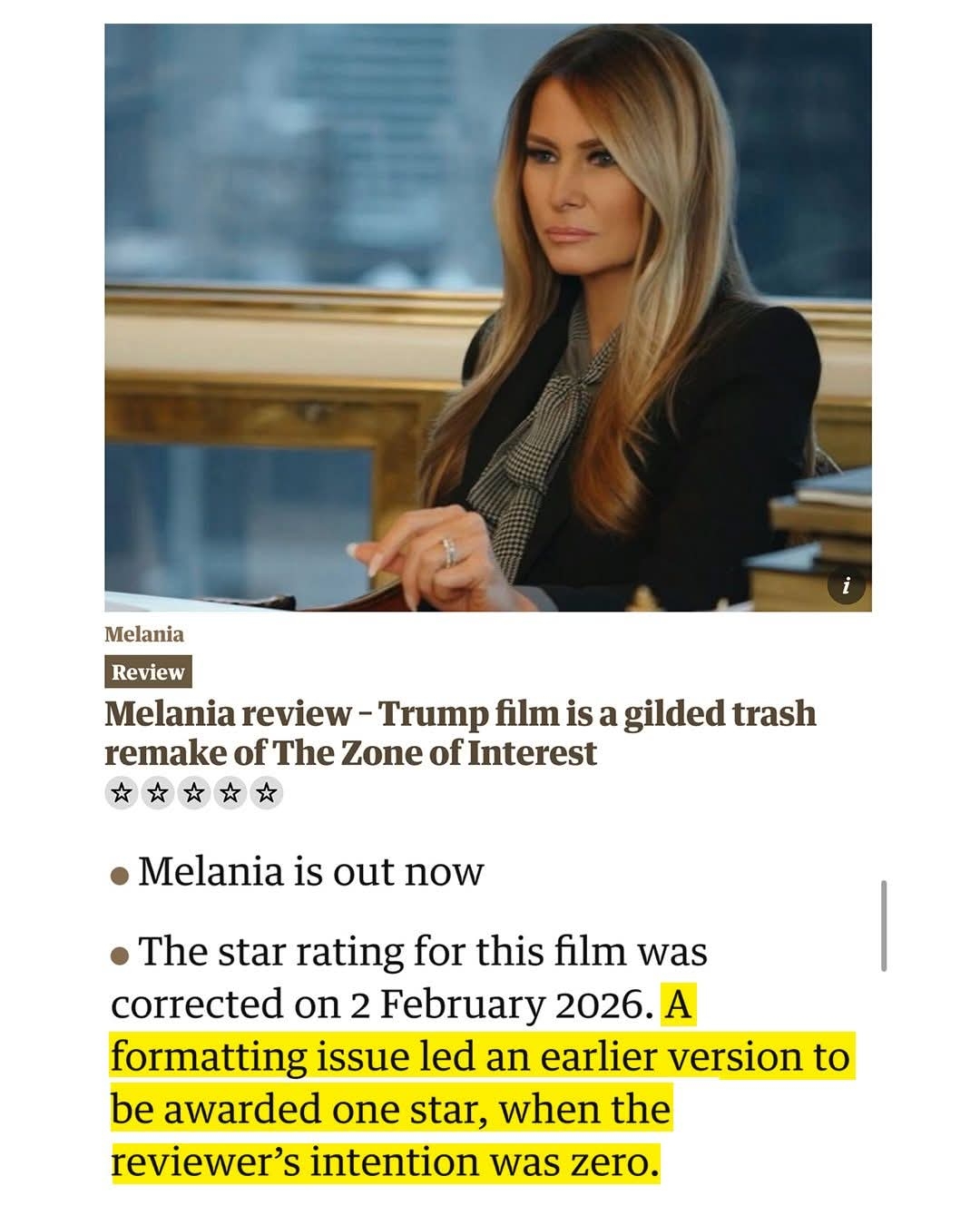This screenshot has height=1225, width=980.
Task: Open the 'Melania' topic tag link
Action: [x=143, y=634]
